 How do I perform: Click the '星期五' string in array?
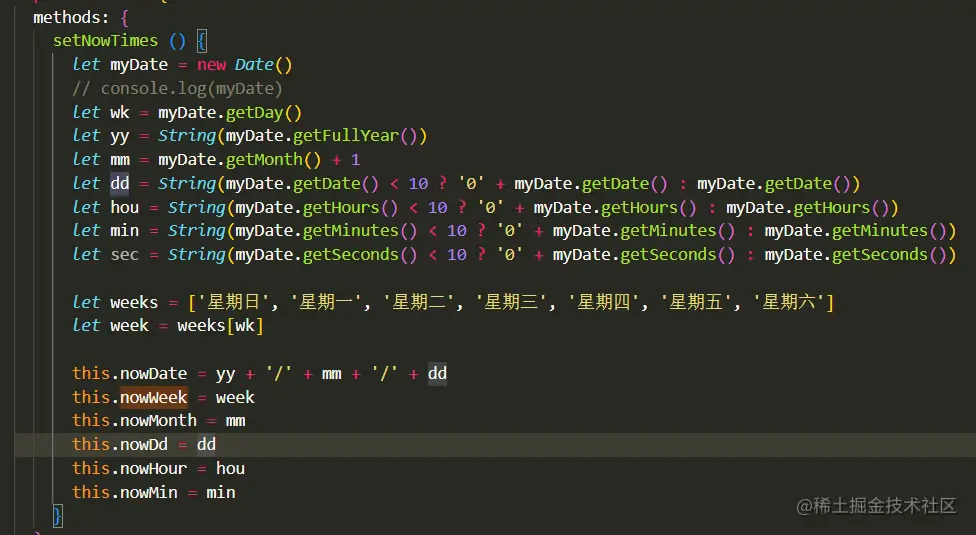pos(696,302)
